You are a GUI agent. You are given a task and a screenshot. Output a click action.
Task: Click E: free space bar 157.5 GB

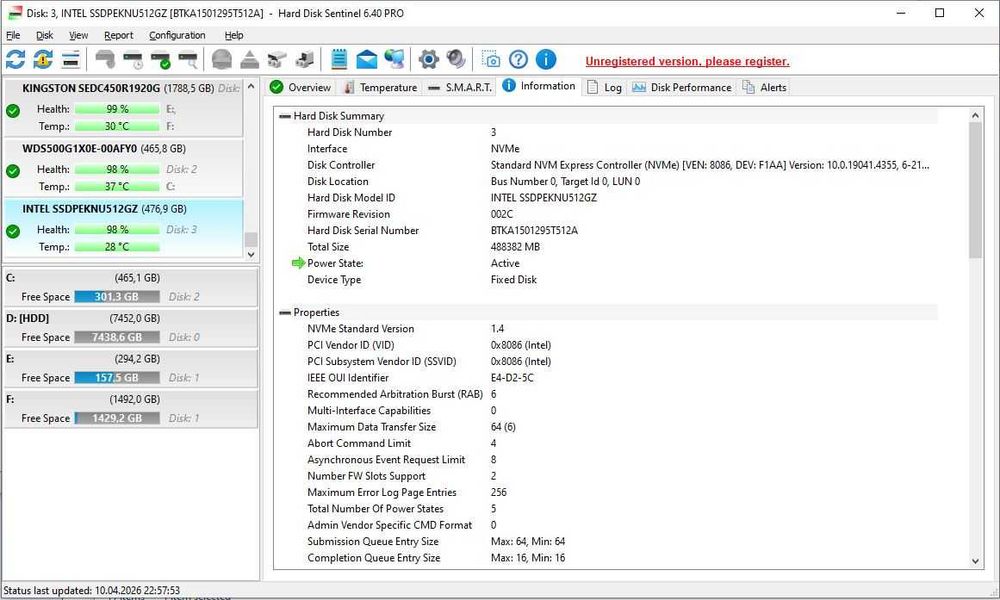117,377
